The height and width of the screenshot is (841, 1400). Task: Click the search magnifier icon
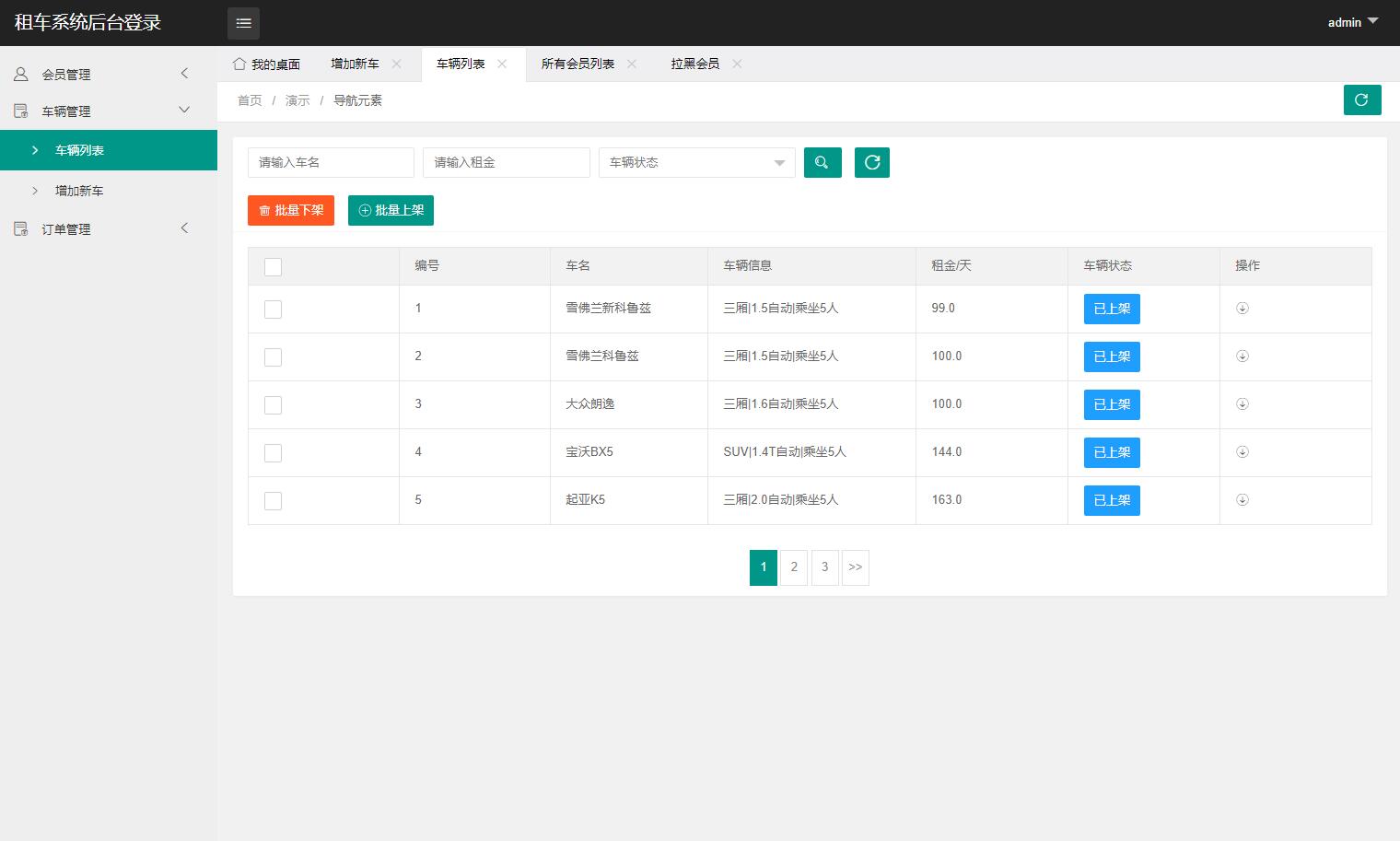point(822,162)
